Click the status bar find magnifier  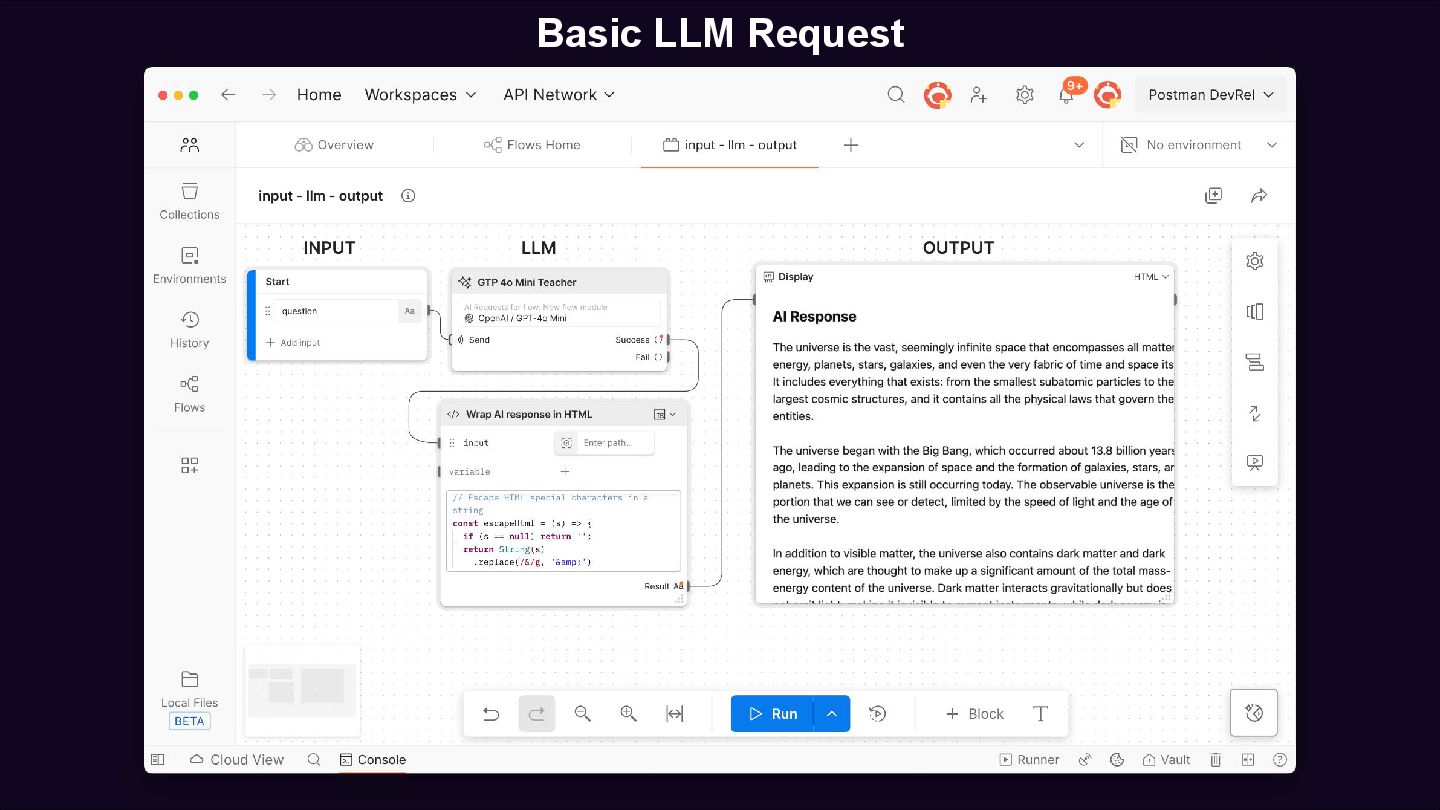point(314,760)
